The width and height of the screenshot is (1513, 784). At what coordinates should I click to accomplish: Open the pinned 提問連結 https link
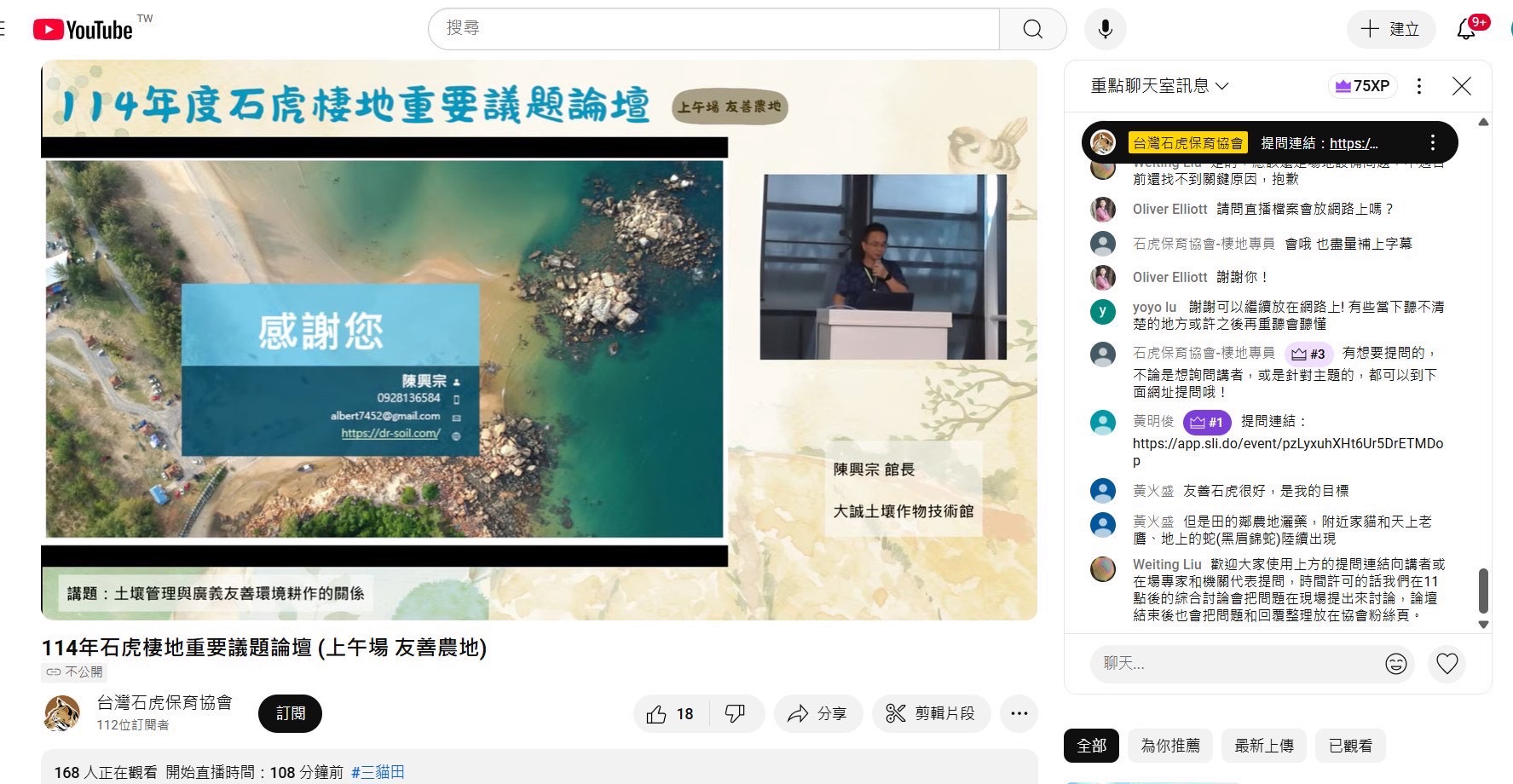(1354, 143)
